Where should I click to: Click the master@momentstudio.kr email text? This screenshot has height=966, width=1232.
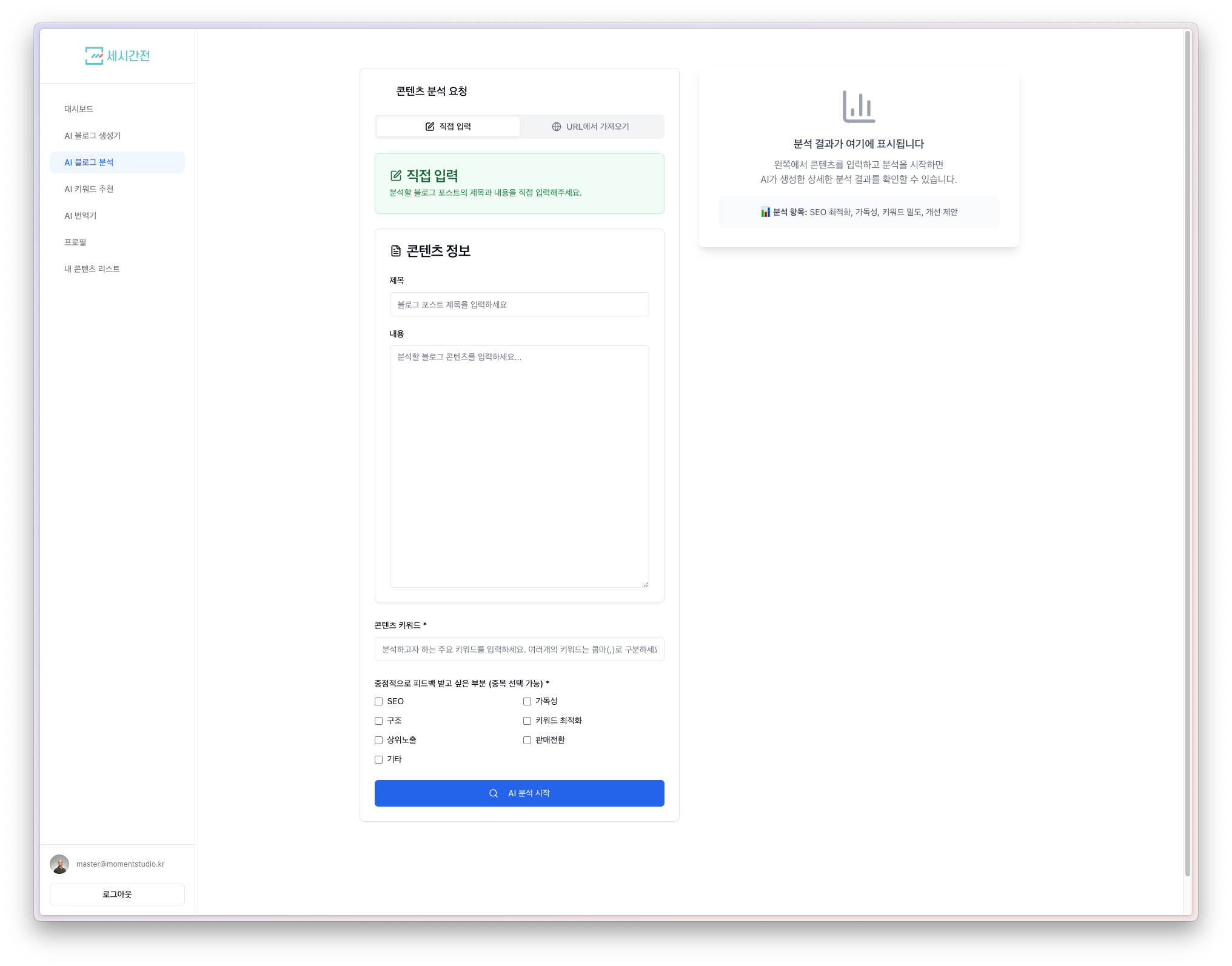pyautogui.click(x=120, y=864)
